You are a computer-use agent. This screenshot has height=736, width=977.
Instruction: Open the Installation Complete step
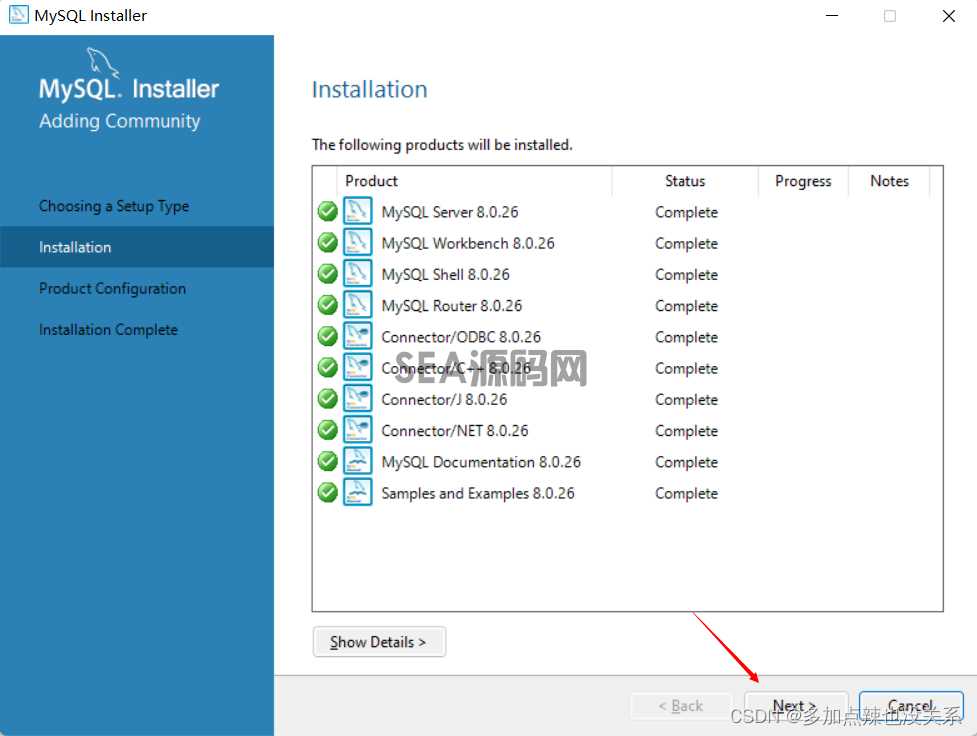click(x=108, y=330)
